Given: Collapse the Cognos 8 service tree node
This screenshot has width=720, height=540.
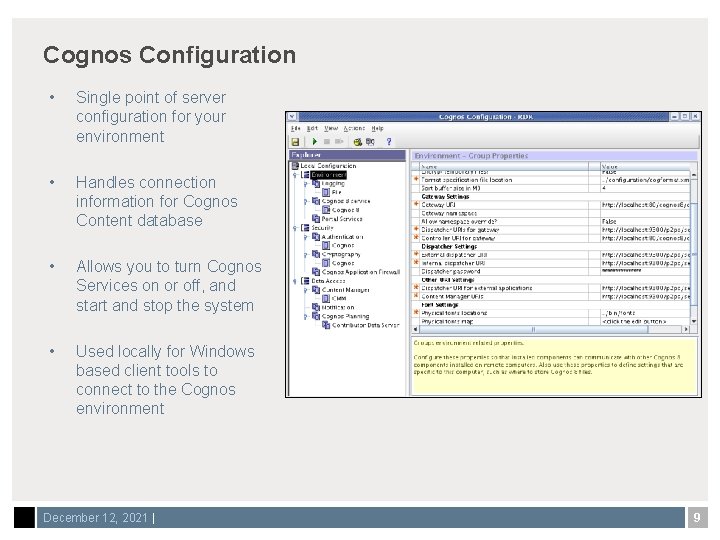Looking at the screenshot, I should tap(306, 201).
